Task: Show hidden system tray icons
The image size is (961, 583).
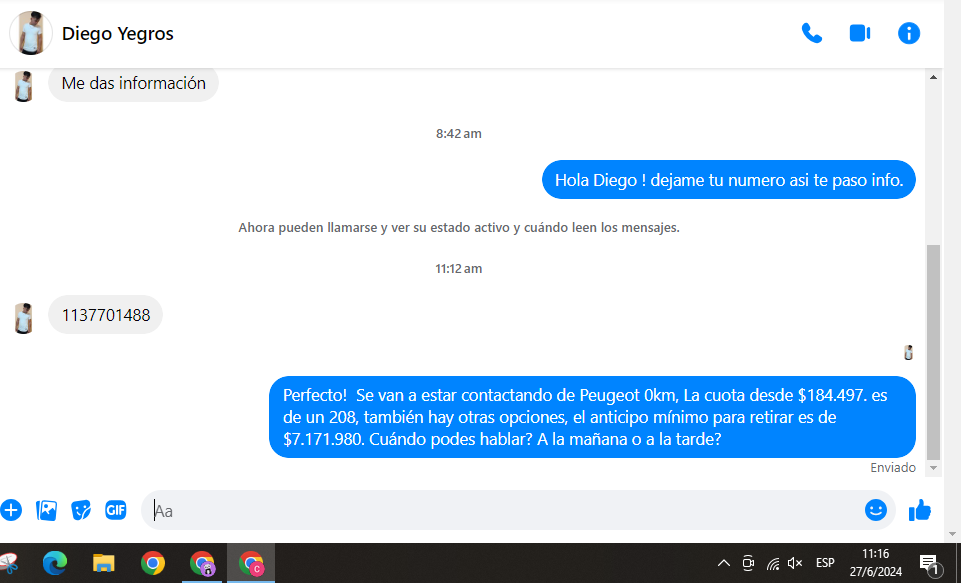Action: pos(724,563)
